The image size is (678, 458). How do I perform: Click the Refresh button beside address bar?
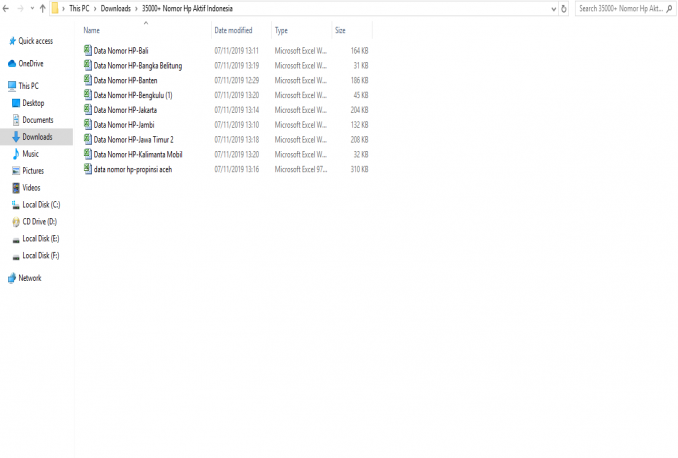(565, 9)
